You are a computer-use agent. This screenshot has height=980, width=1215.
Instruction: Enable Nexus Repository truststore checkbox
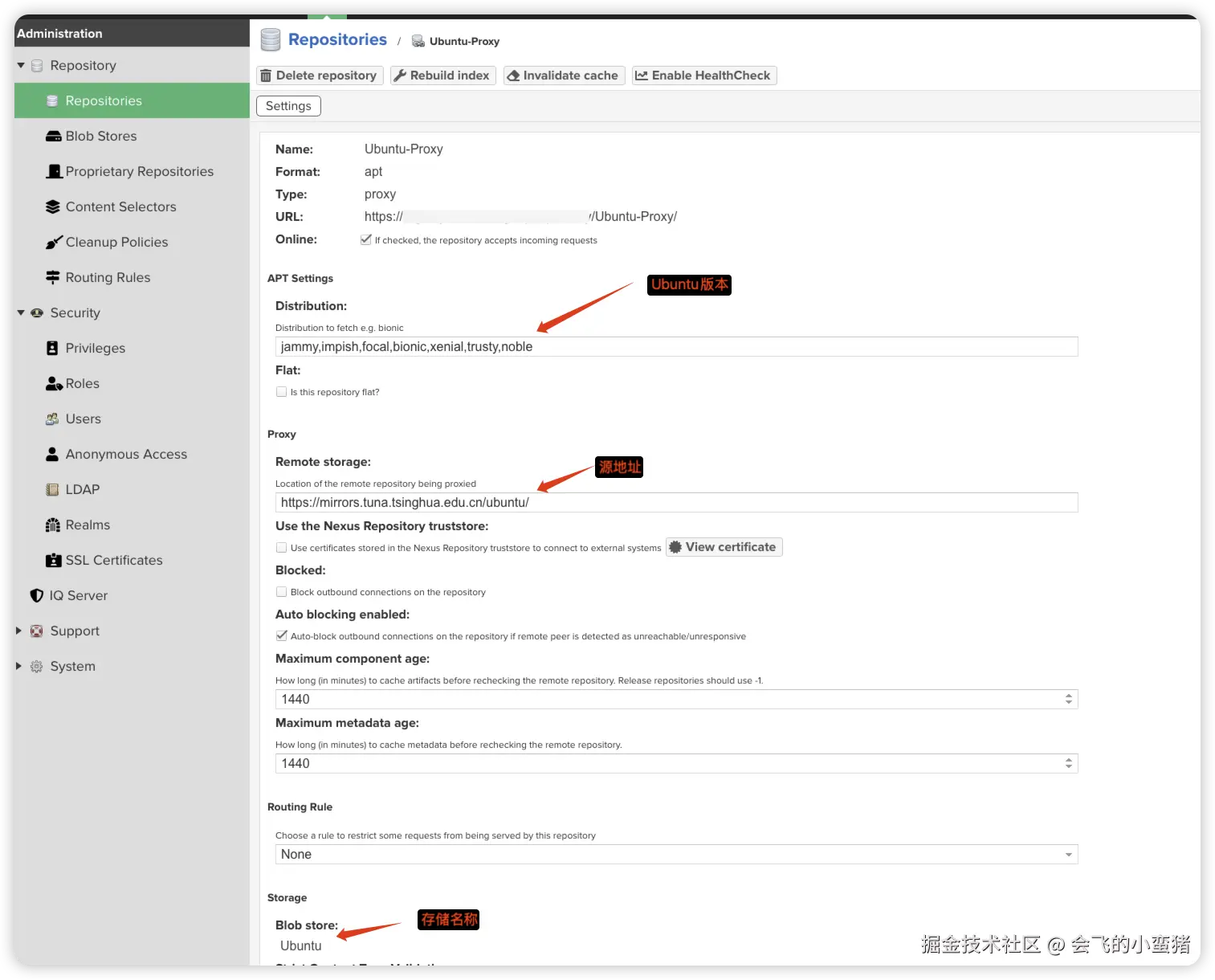(x=281, y=548)
